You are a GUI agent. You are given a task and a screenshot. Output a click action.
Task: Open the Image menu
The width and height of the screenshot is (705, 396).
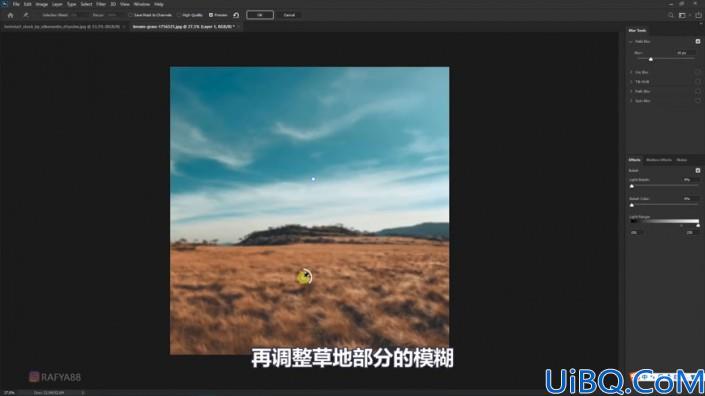coord(41,4)
